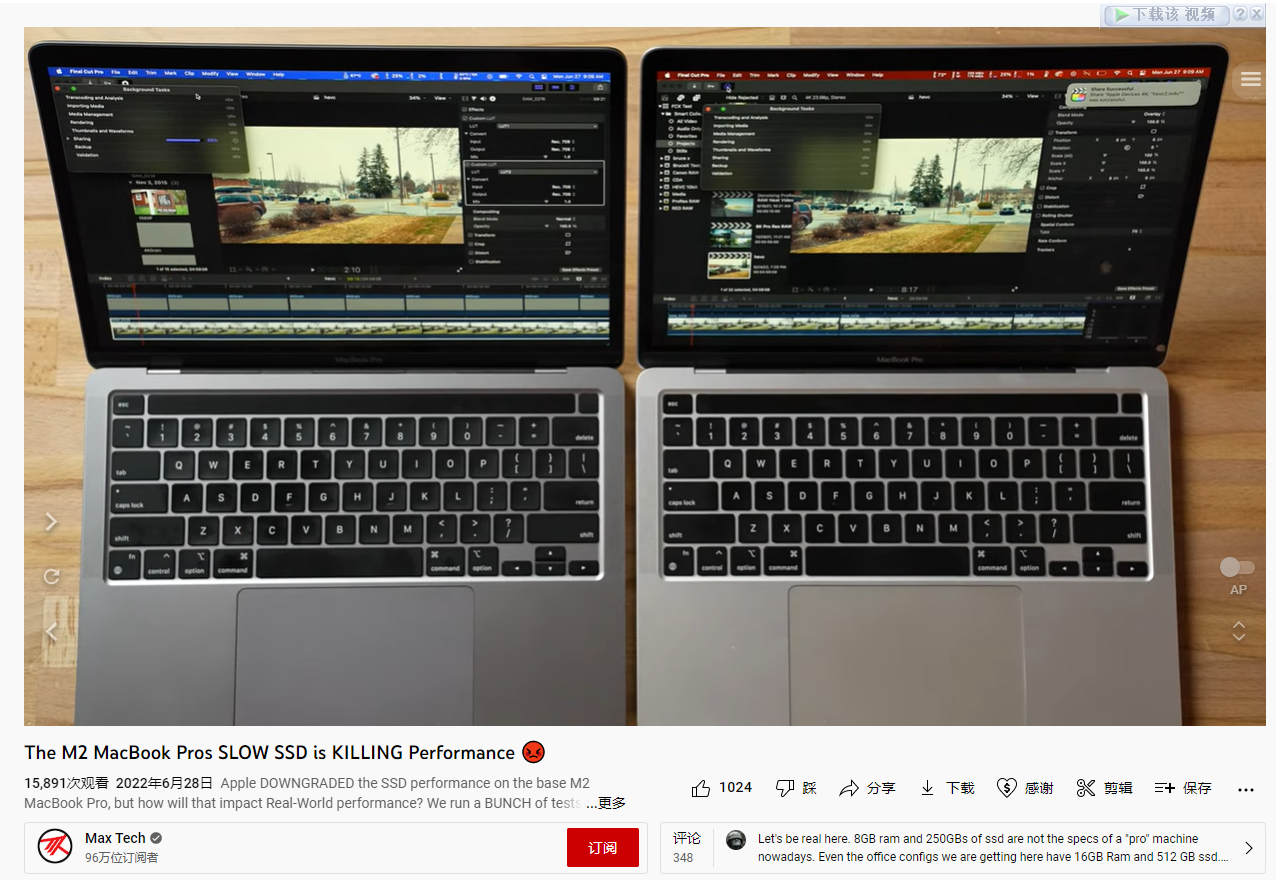Click the 感谢 thanks label
Image resolution: width=1276 pixels, height=880 pixels.
(x=1039, y=788)
